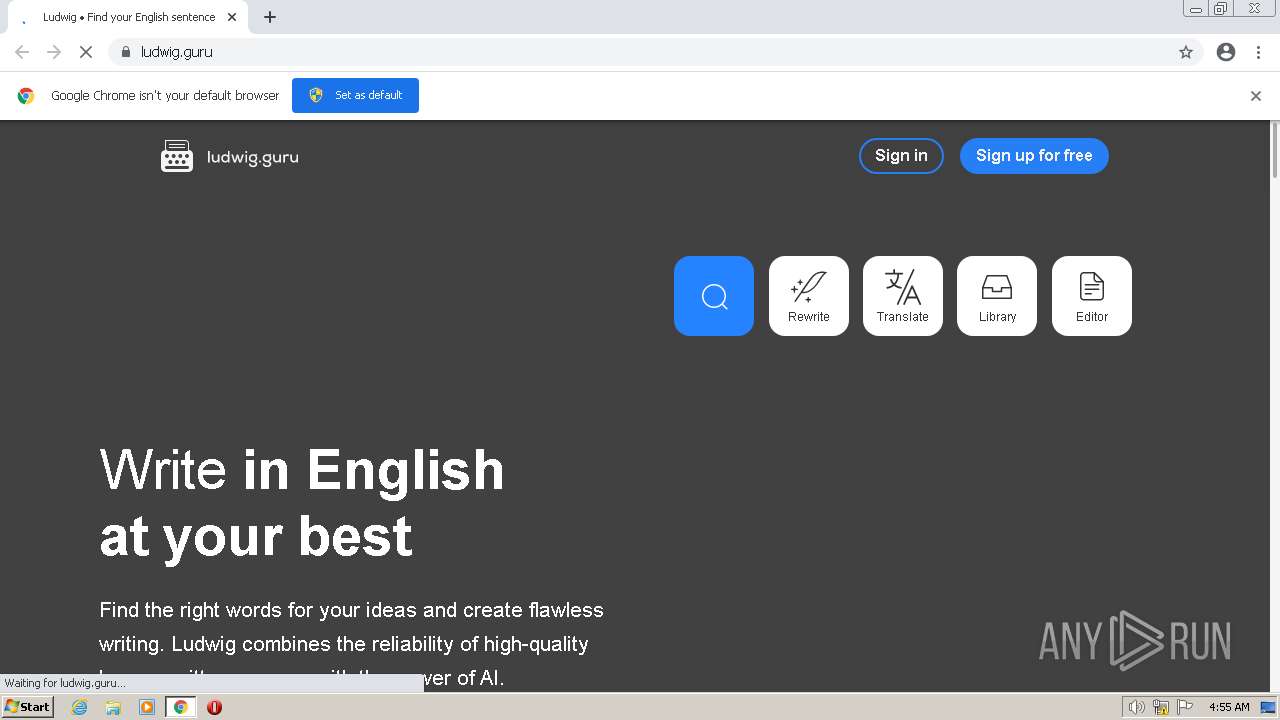Viewport: 1280px width, 720px height.
Task: Open the volume speaker tray icon
Action: click(x=1136, y=707)
